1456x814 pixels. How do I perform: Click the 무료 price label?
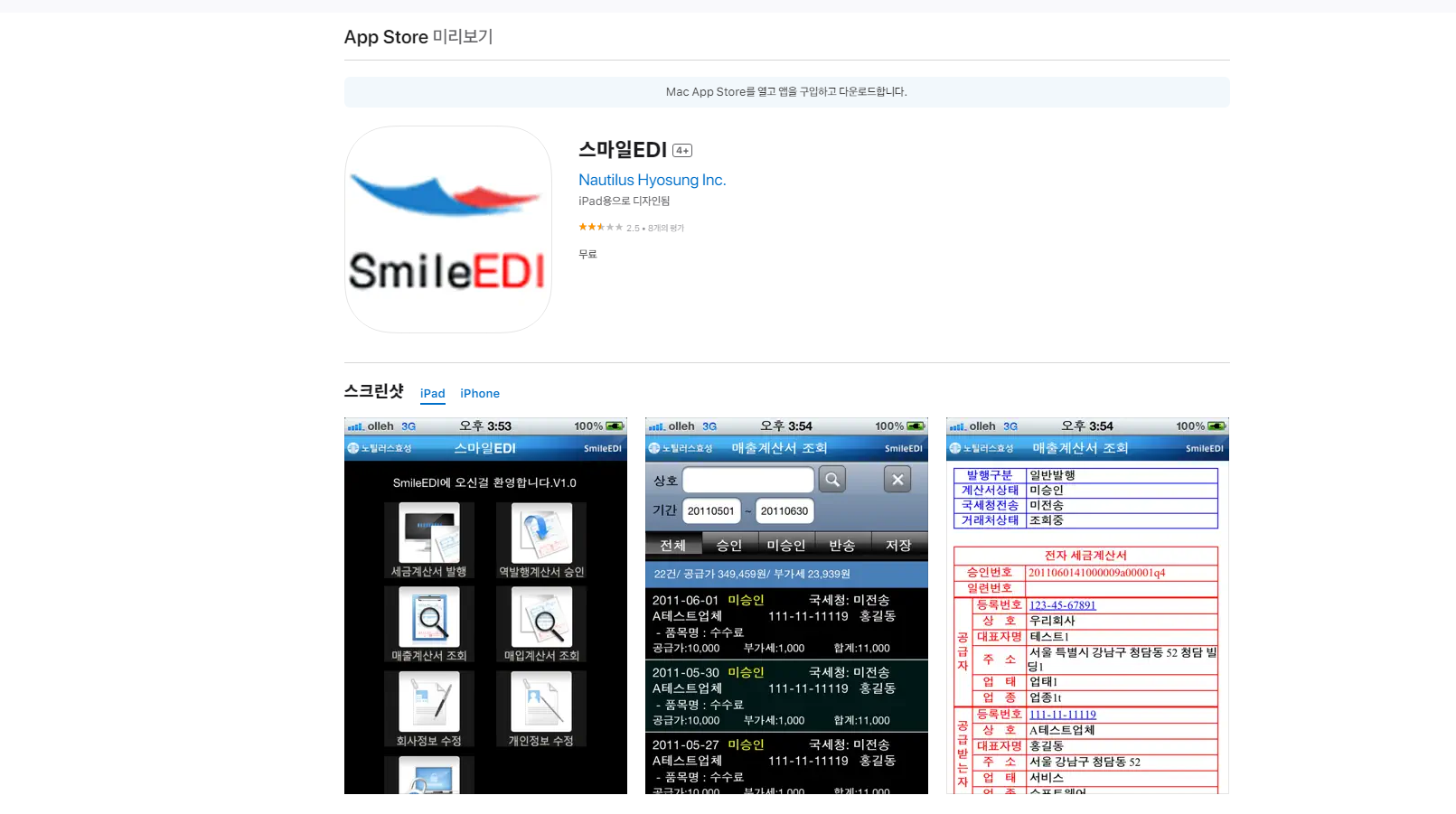(588, 254)
